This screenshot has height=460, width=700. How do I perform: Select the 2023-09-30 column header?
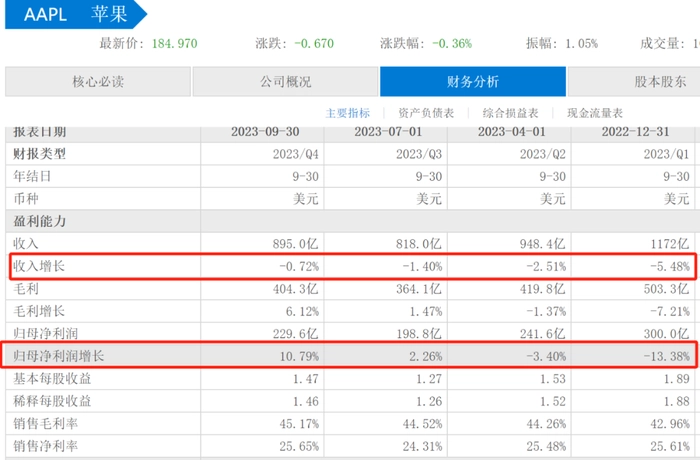coord(263,132)
